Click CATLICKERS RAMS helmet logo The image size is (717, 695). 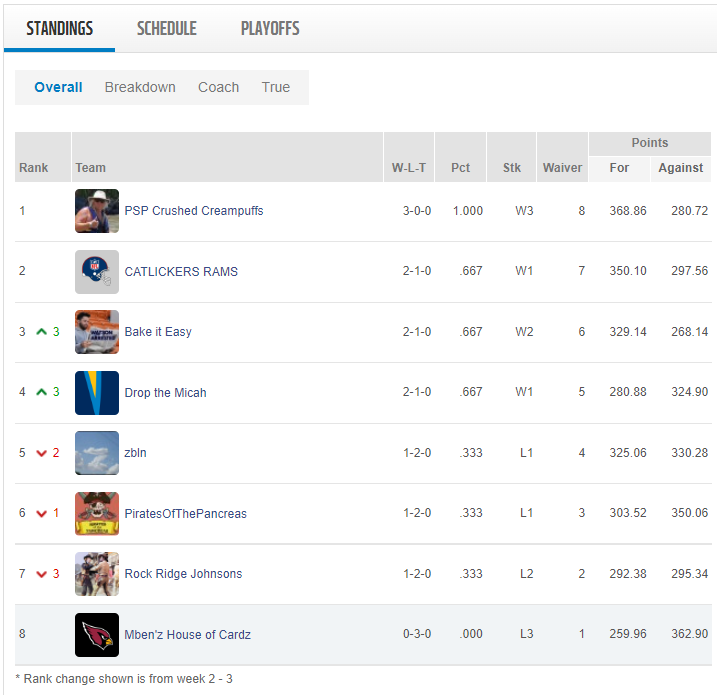[97, 272]
